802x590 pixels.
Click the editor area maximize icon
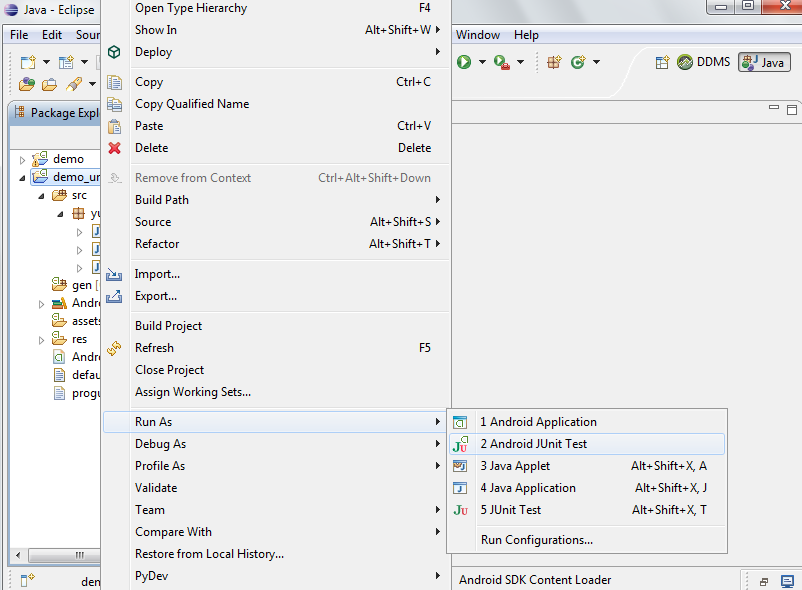pos(792,110)
